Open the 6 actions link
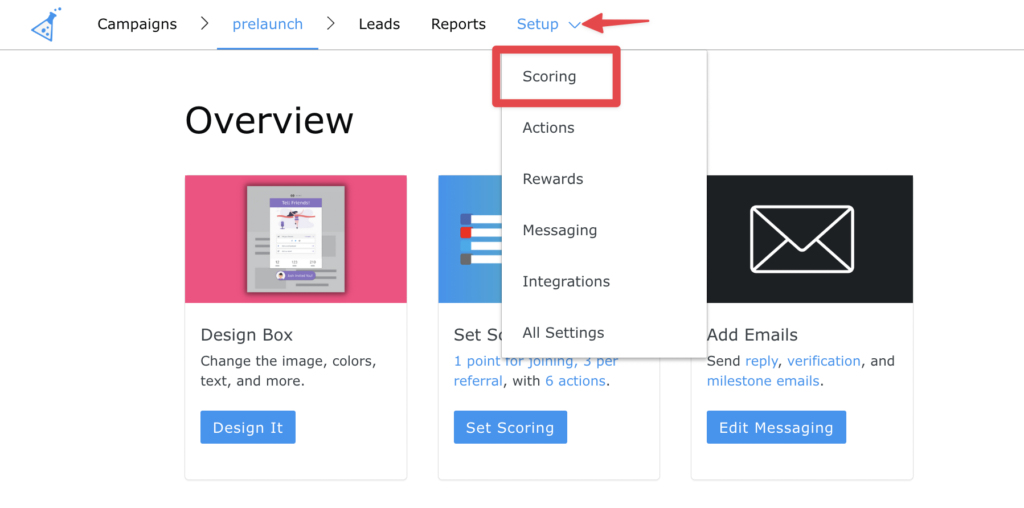Screen dimensions: 1024x508 pyautogui.click(x=575, y=381)
